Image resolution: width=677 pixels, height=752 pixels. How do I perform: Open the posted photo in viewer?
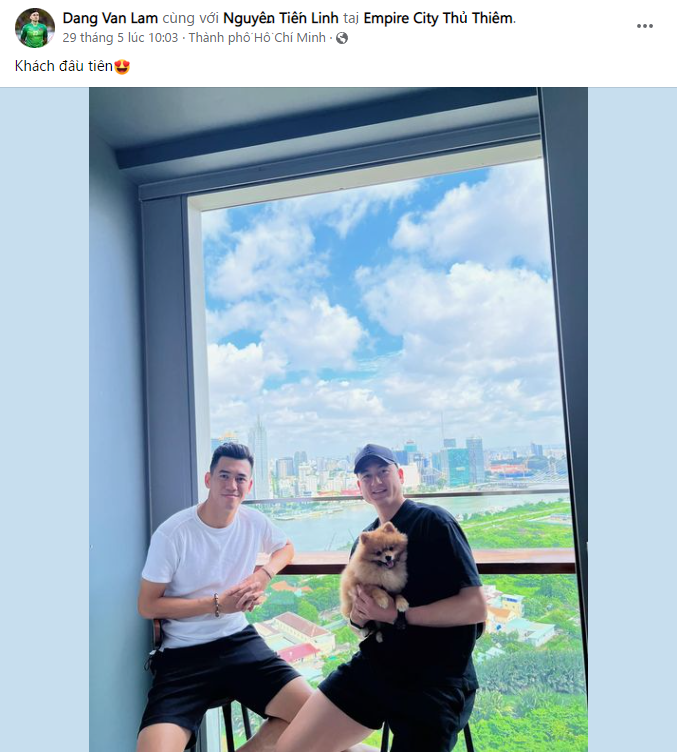[338, 420]
